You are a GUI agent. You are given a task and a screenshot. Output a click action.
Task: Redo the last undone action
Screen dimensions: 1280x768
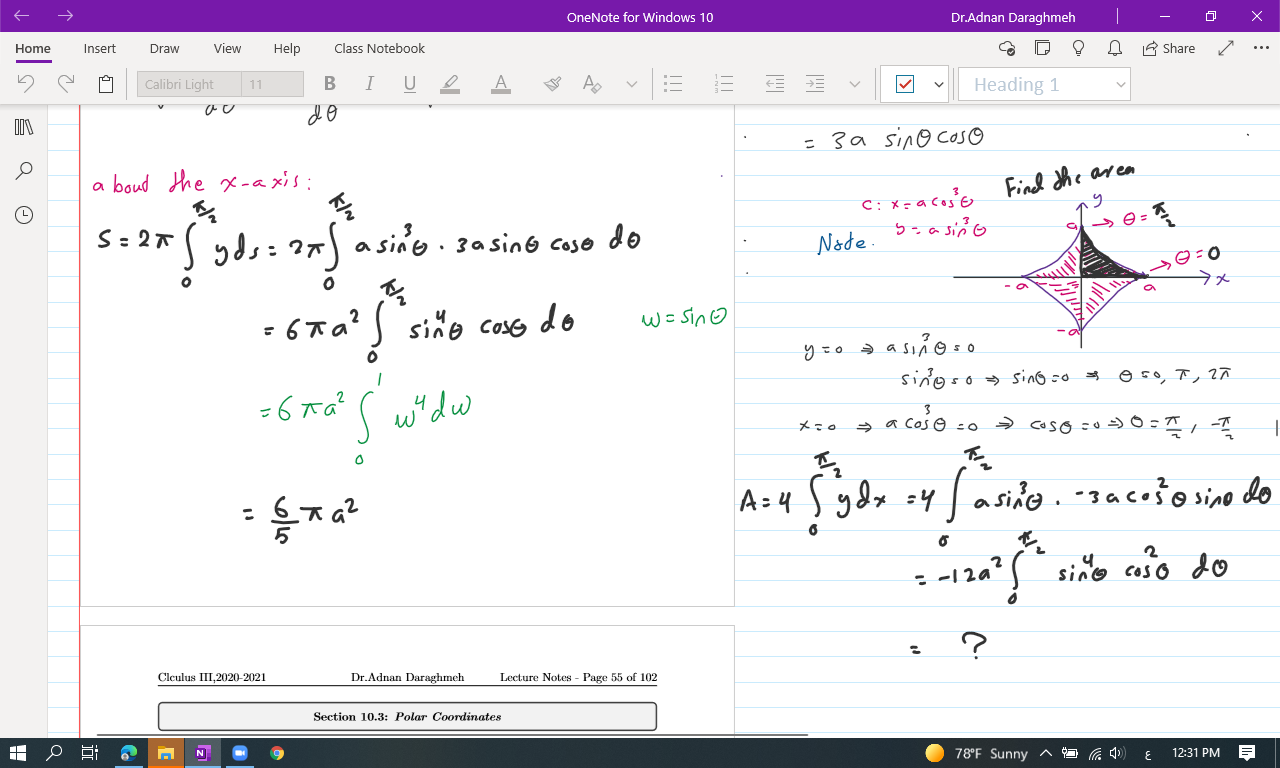67,84
